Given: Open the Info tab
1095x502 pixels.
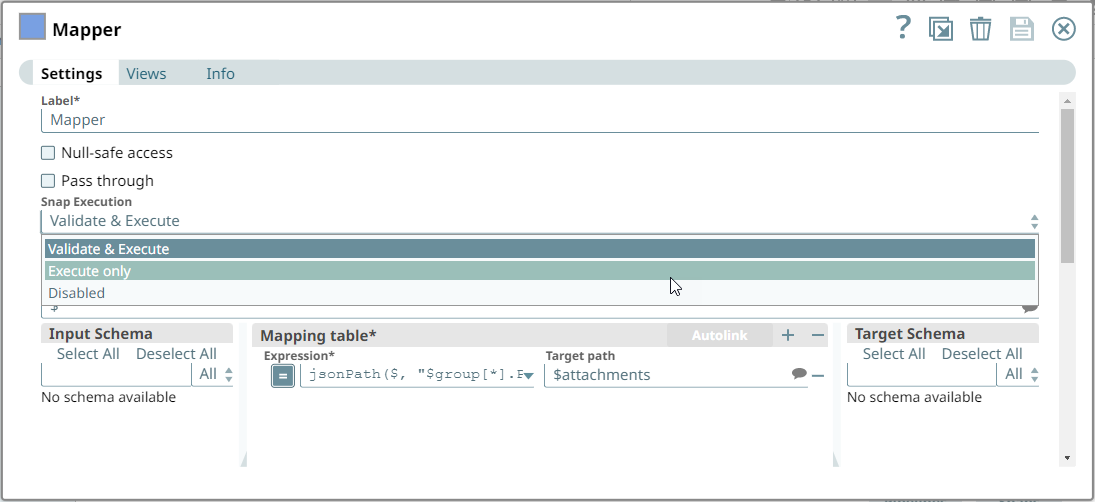Looking at the screenshot, I should (x=220, y=73).
